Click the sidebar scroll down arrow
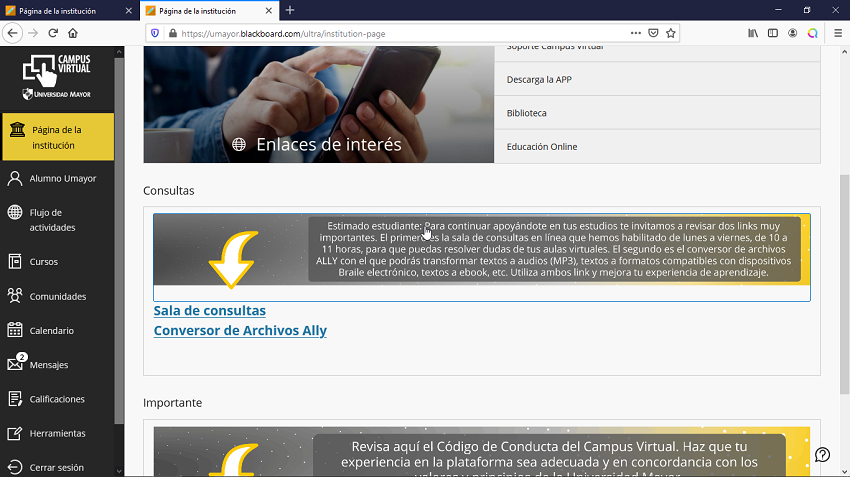The image size is (850, 477). click(x=119, y=472)
